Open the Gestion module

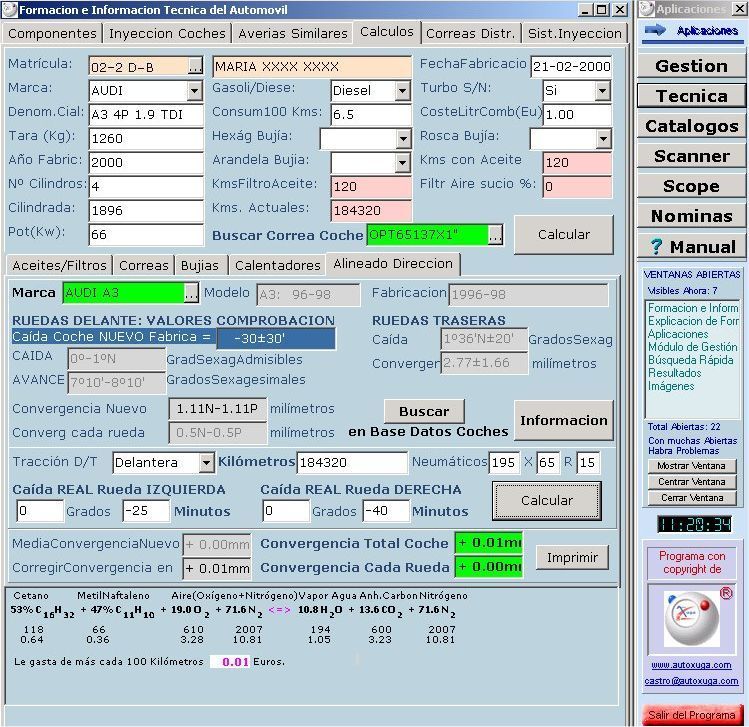[691, 66]
